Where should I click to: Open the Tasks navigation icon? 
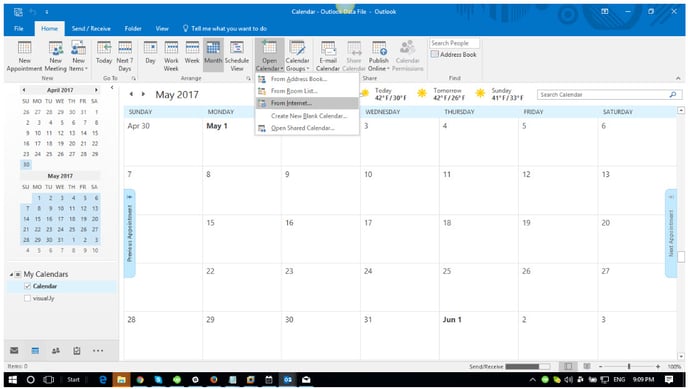coord(77,350)
